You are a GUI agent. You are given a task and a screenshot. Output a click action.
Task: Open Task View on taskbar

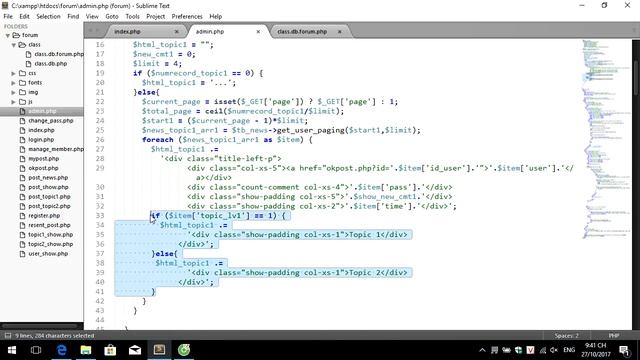pyautogui.click(x=36, y=350)
